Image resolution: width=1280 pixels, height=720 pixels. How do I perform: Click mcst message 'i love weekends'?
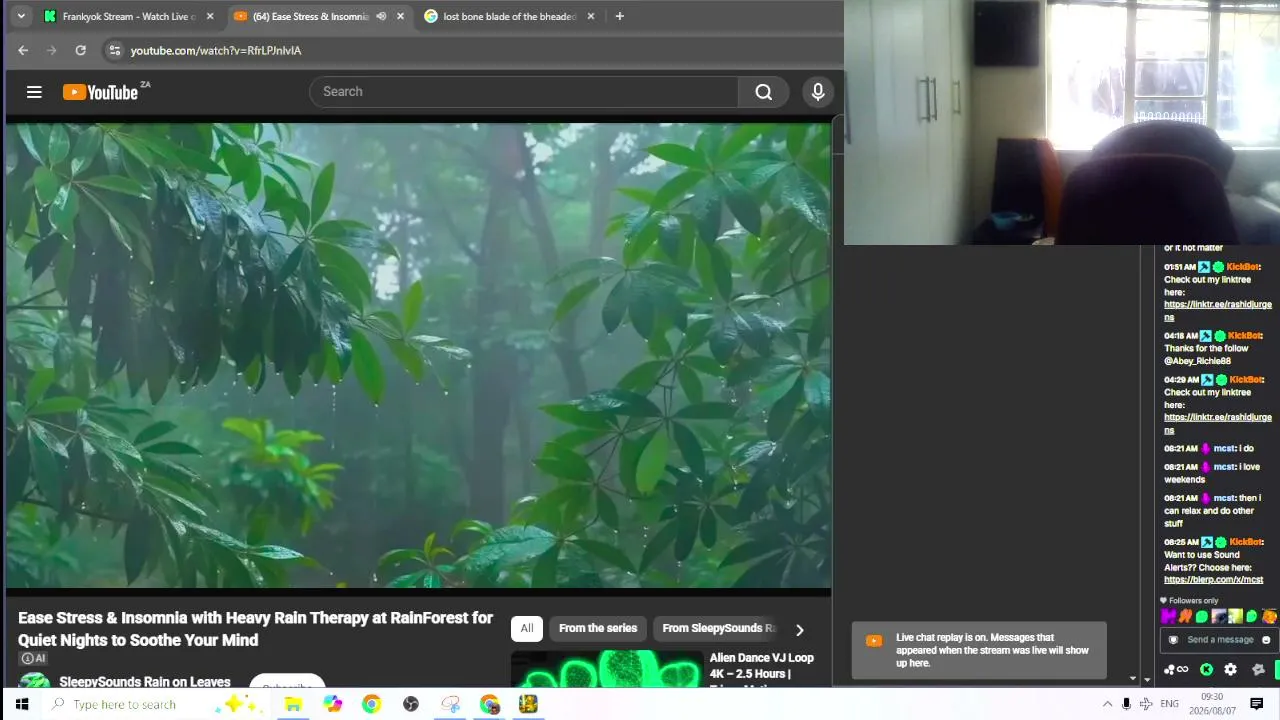click(1212, 473)
